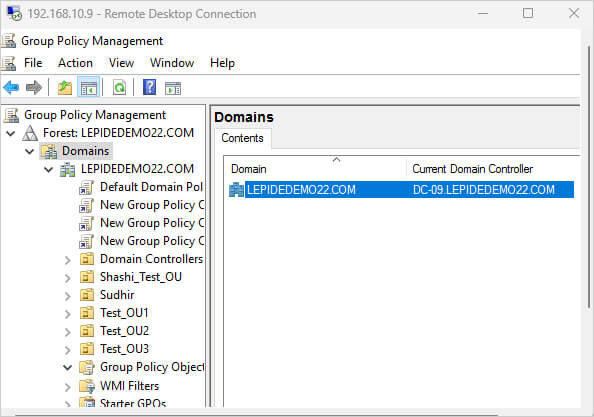Select Forest: LEPIDEDEMO22.COM label in tree
The width and height of the screenshot is (594, 417).
[118, 133]
